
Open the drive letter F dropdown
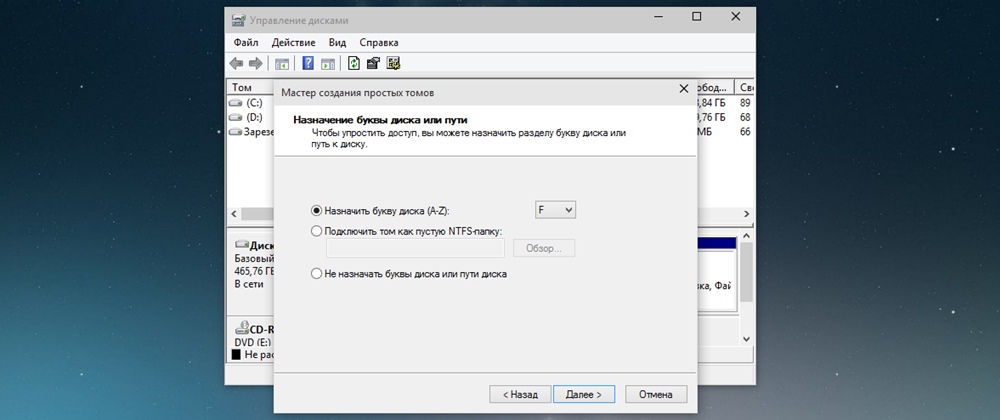tap(557, 210)
